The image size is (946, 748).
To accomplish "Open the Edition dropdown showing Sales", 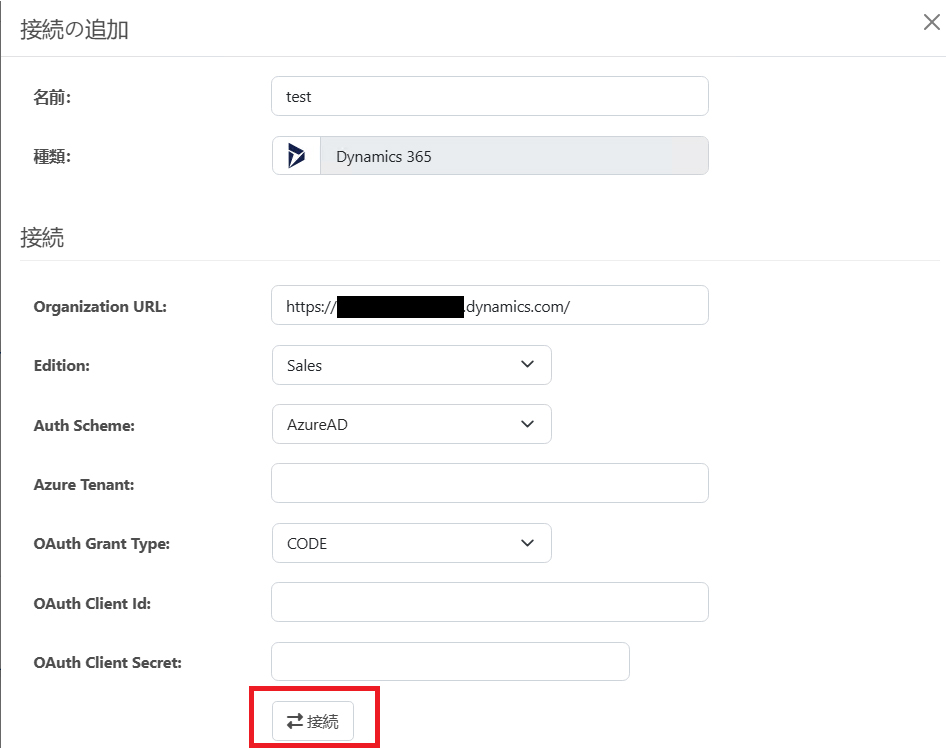I will pos(411,365).
